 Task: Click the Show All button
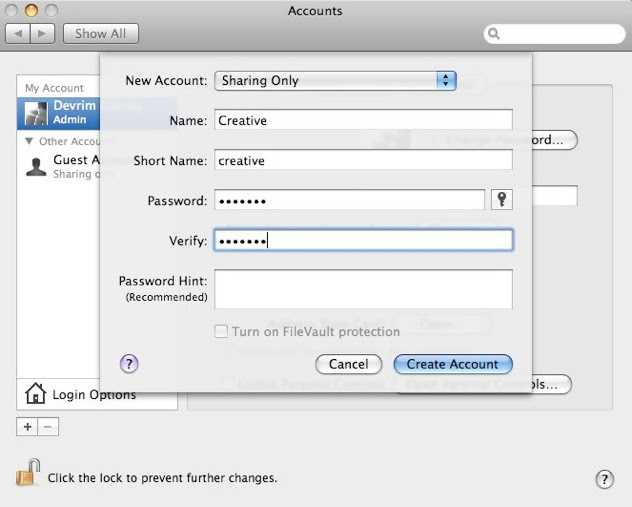[101, 33]
